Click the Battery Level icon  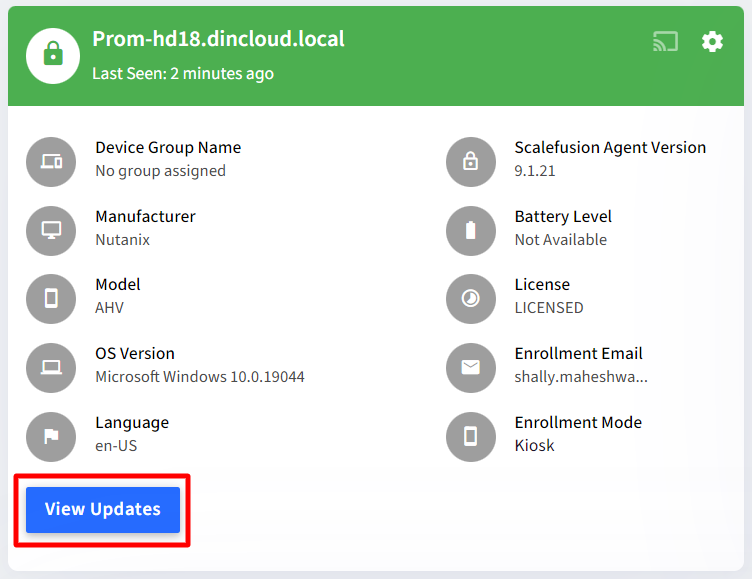(470, 231)
